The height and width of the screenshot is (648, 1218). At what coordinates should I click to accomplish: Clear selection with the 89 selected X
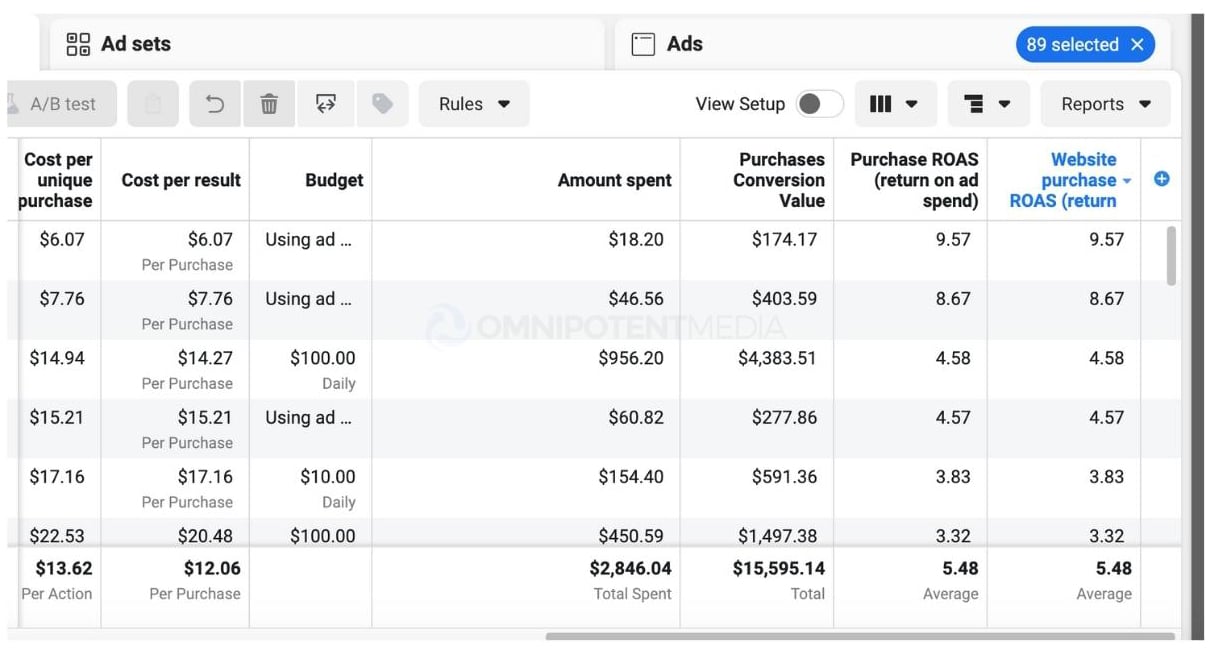(1137, 44)
